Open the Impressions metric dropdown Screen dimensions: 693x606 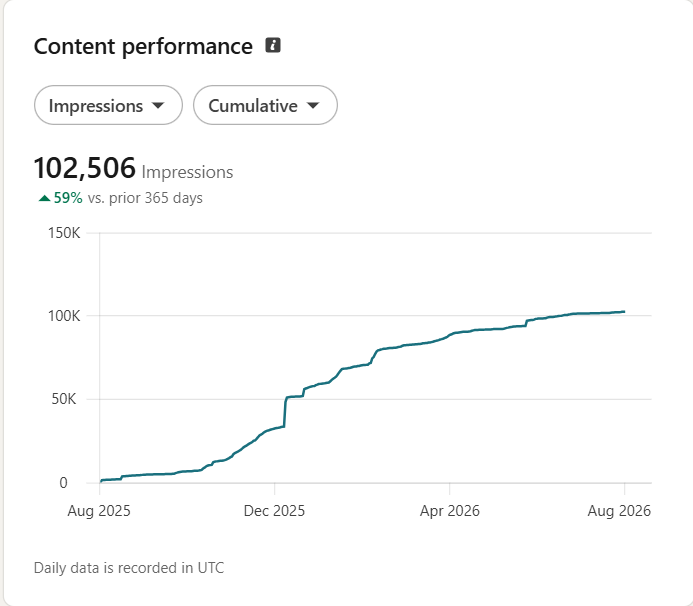(108, 105)
